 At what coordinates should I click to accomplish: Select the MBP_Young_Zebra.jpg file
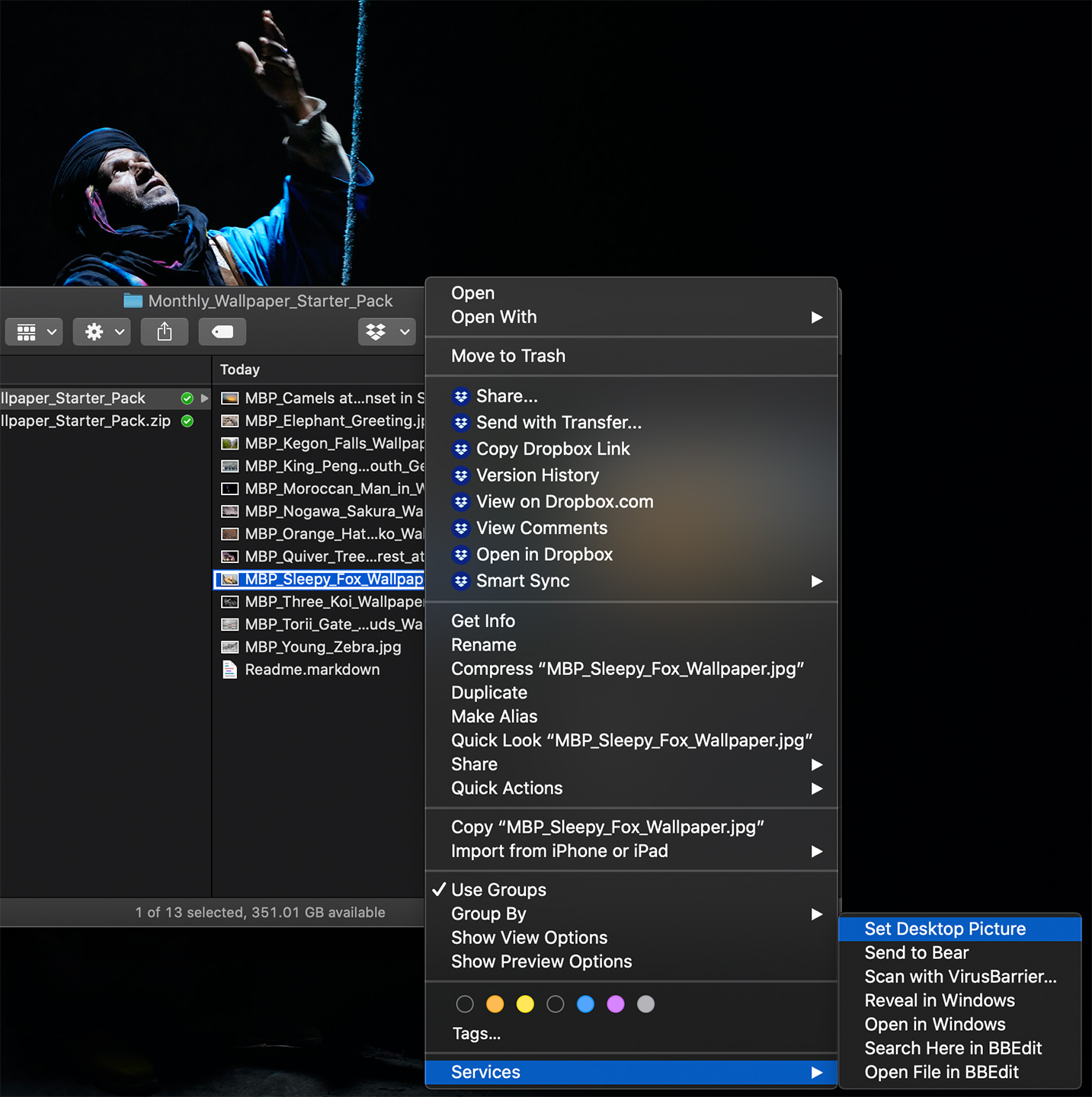coord(322,647)
